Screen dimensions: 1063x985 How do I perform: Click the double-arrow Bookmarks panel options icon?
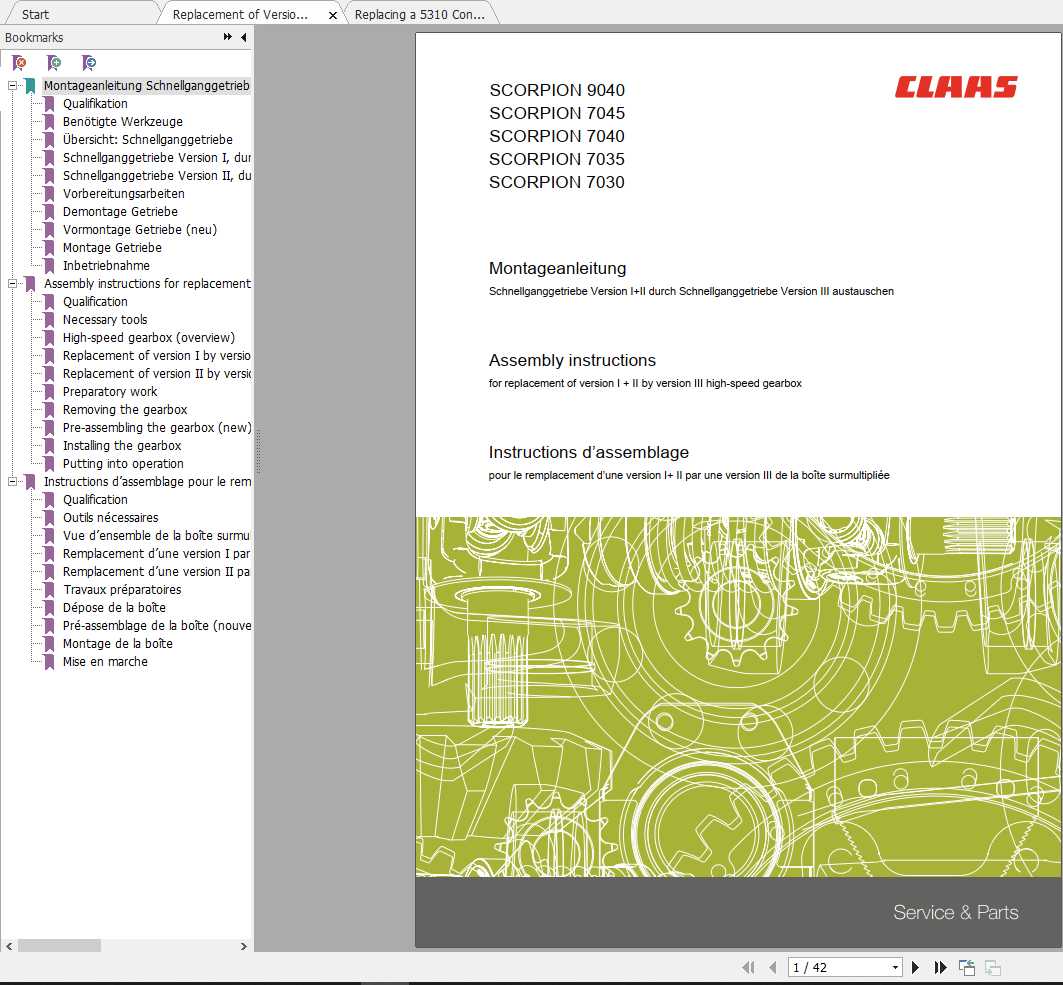(228, 38)
